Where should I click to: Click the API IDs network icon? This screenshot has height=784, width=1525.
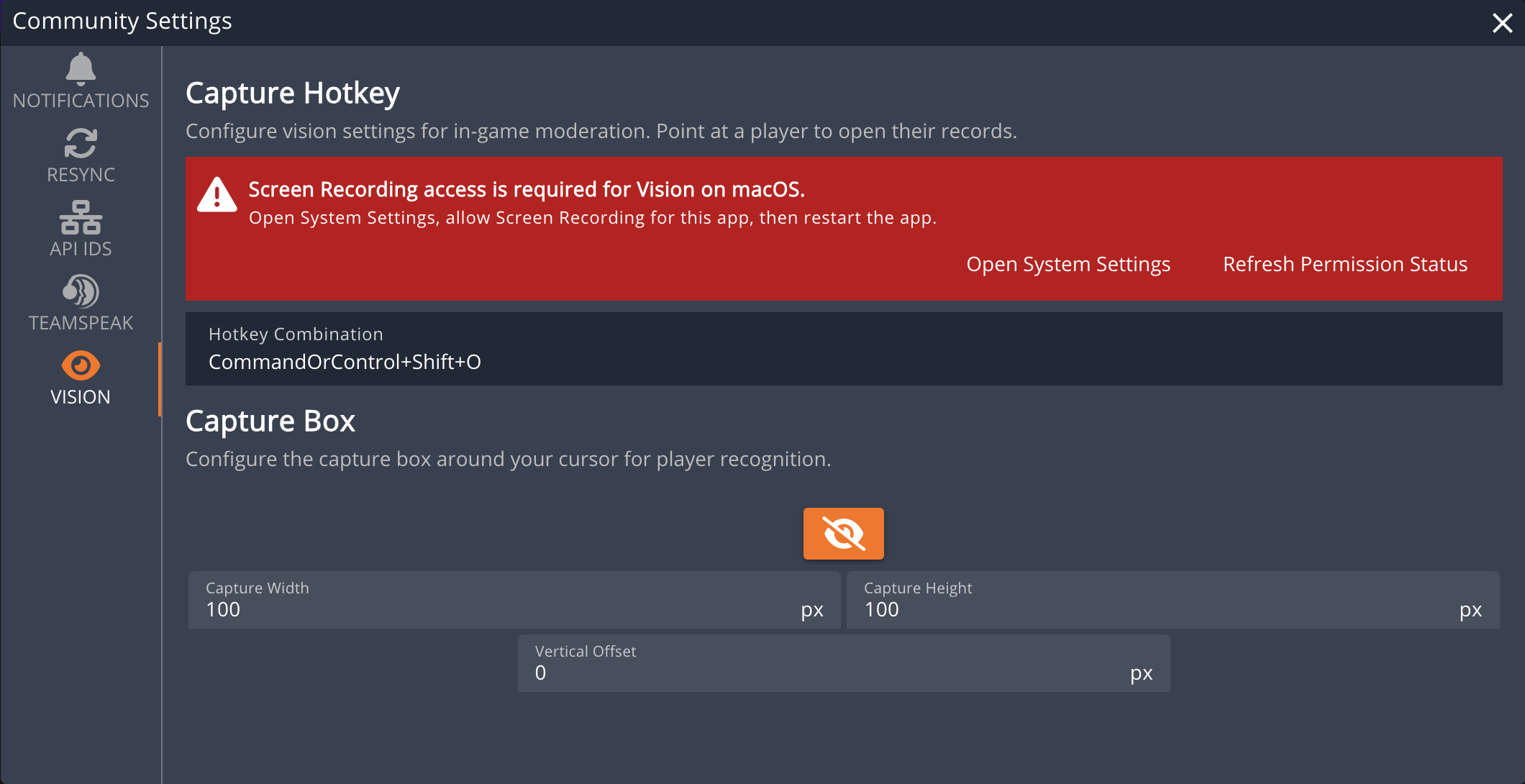click(x=81, y=217)
